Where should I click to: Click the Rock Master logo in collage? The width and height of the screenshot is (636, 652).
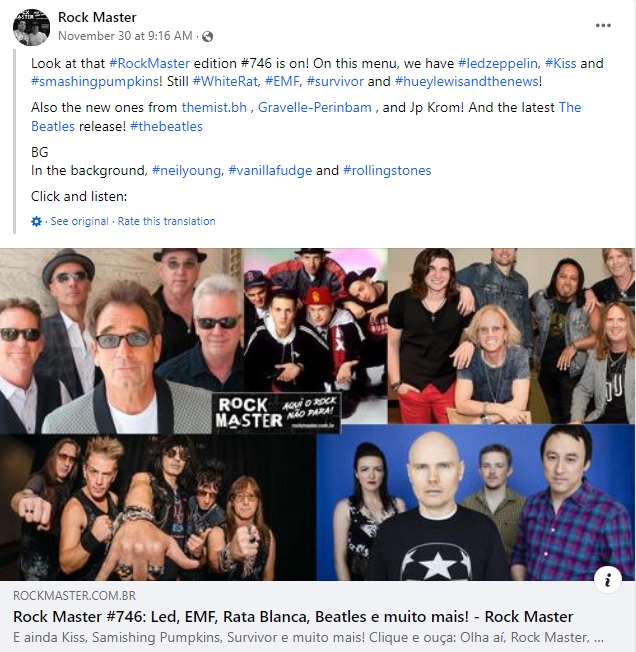[x=276, y=413]
